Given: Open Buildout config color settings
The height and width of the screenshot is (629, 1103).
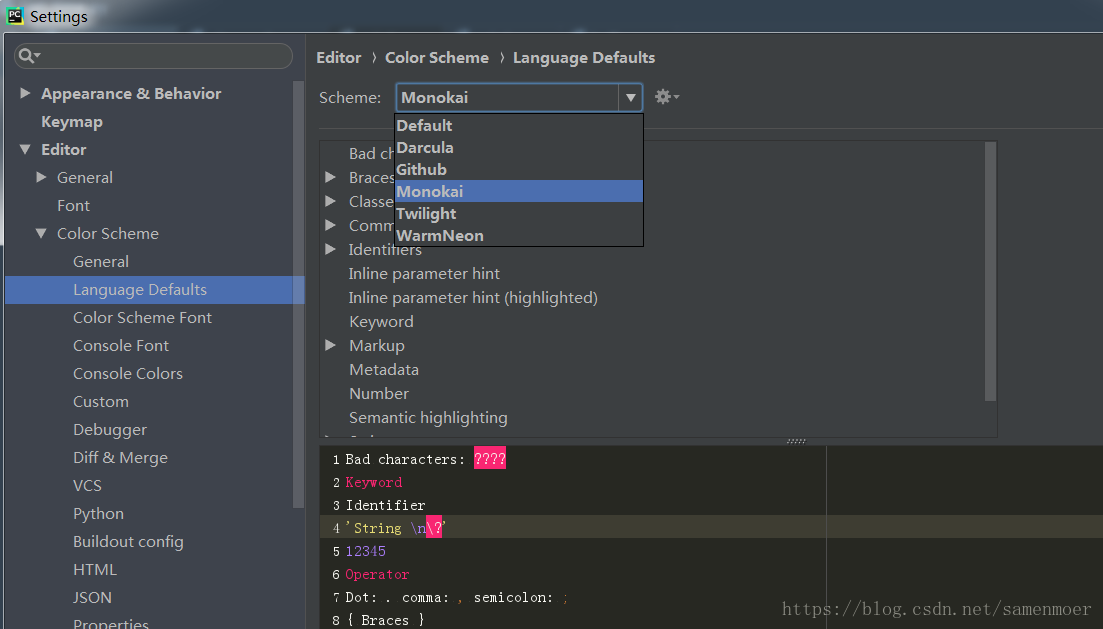Looking at the screenshot, I should click(128, 542).
